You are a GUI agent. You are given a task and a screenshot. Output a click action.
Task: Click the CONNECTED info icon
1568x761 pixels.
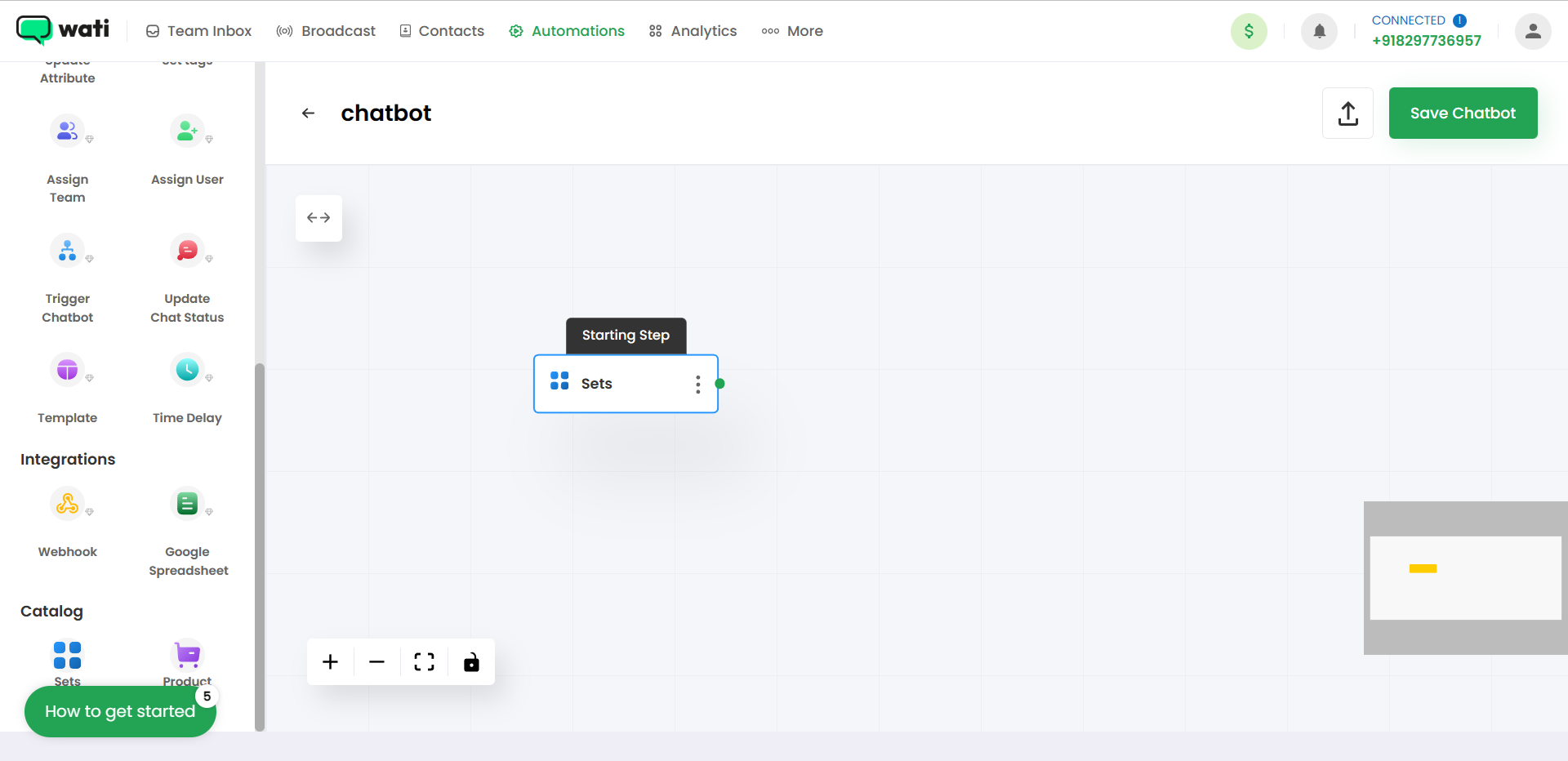pos(1460,20)
